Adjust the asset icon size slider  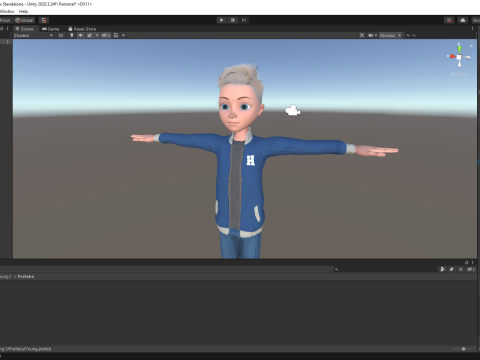click(463, 349)
